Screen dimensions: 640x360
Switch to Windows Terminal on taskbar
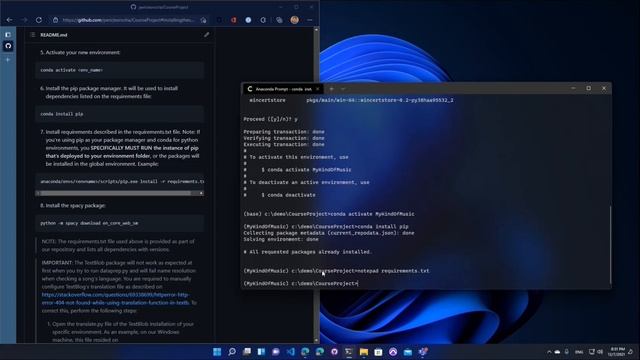[x=349, y=352]
